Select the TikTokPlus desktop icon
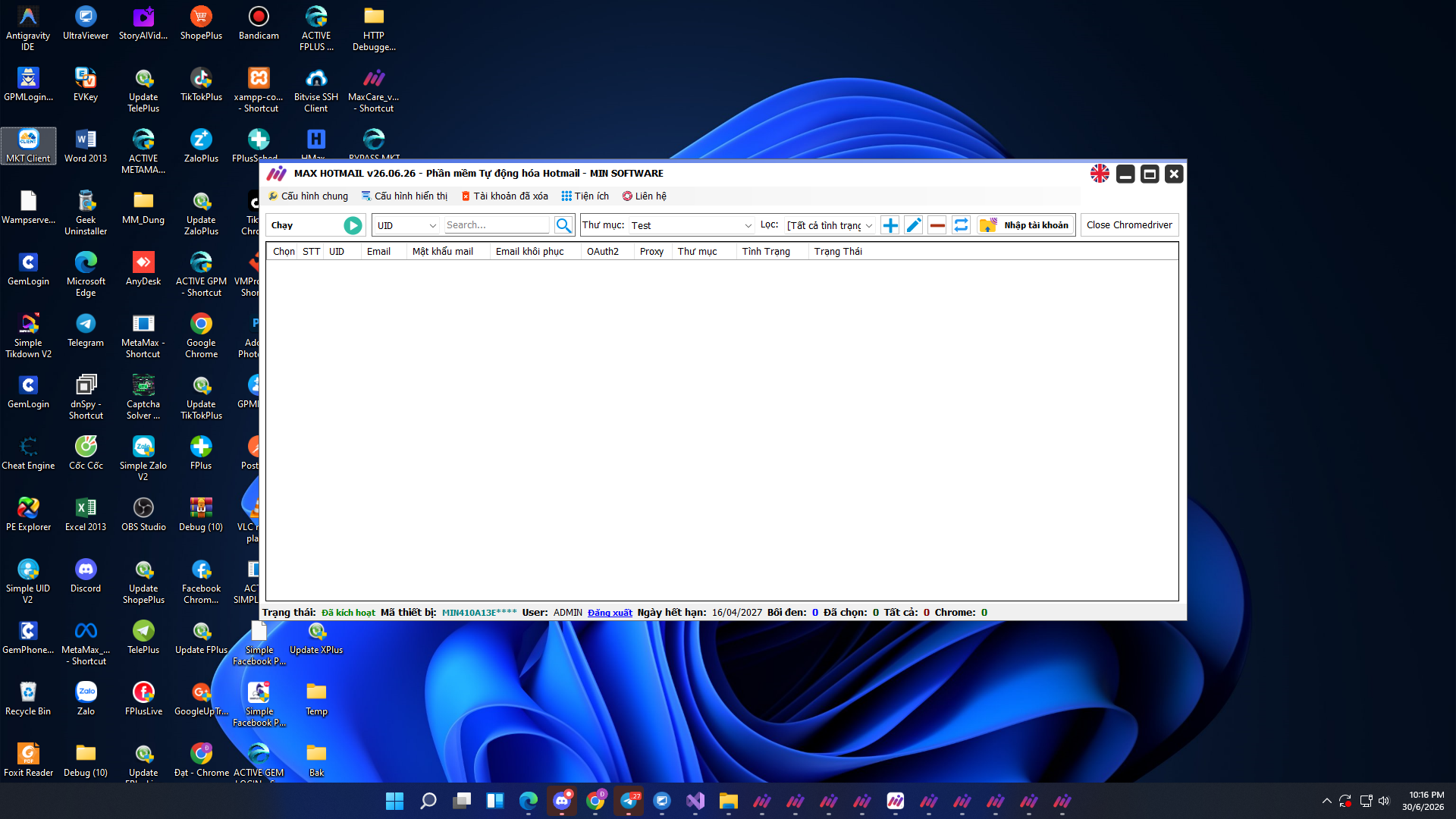1456x819 pixels. [x=201, y=84]
